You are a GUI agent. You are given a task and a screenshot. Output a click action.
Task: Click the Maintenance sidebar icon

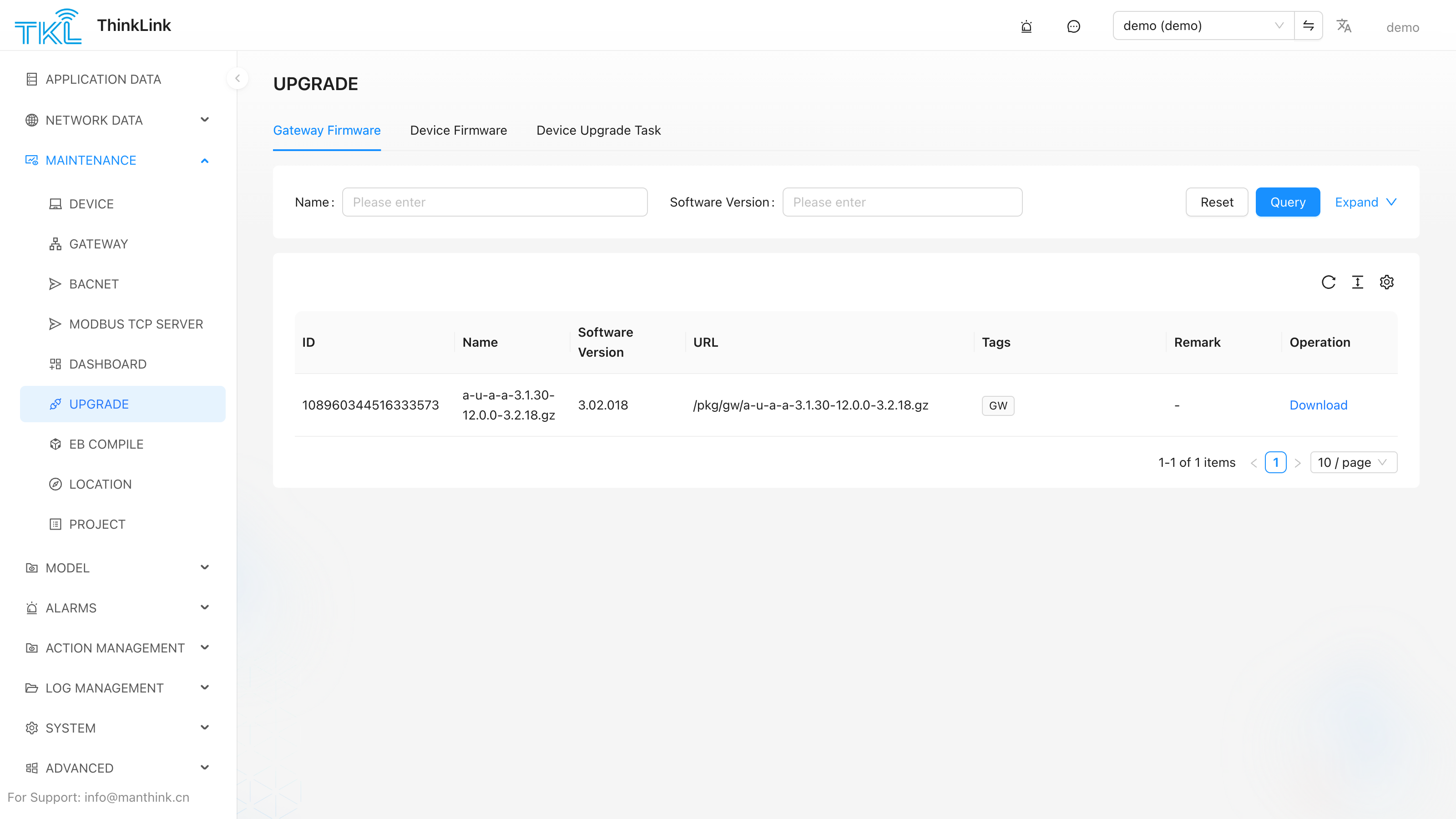pyautogui.click(x=32, y=161)
